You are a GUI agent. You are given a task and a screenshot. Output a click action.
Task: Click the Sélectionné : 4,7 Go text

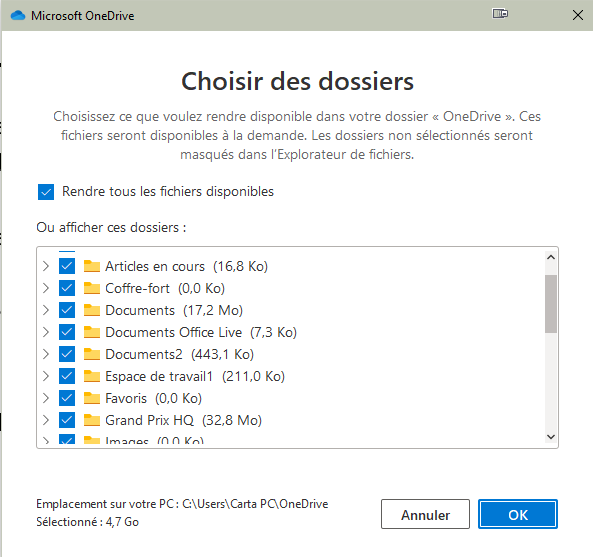point(87,522)
